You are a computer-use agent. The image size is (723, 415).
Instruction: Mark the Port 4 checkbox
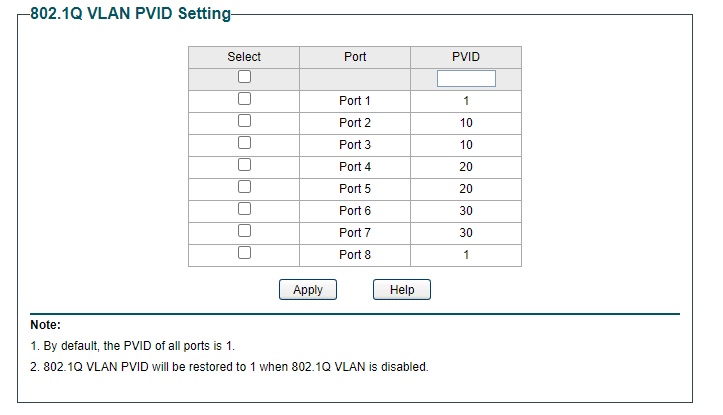244,165
